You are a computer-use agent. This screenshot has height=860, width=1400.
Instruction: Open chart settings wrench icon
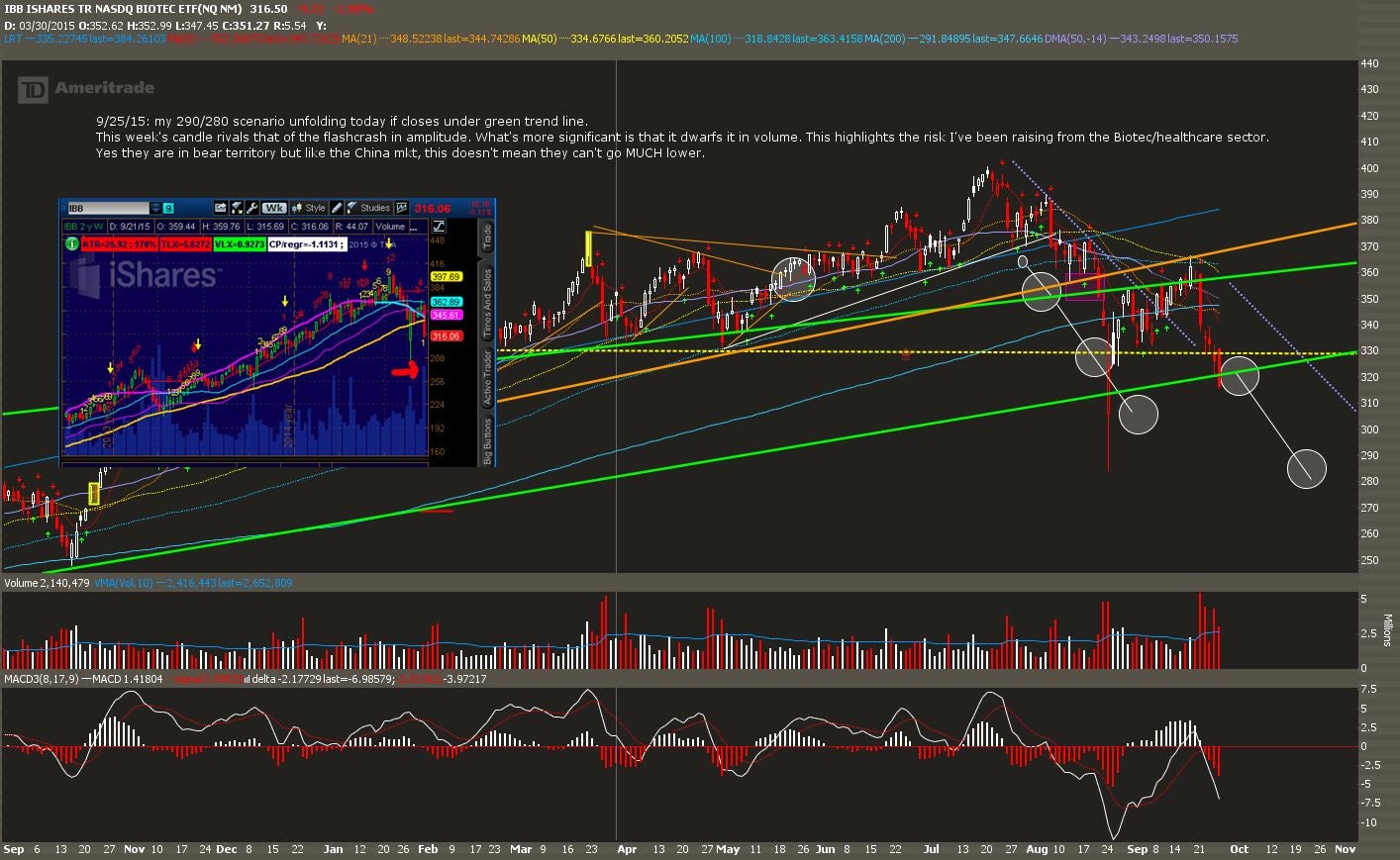pyautogui.click(x=252, y=208)
